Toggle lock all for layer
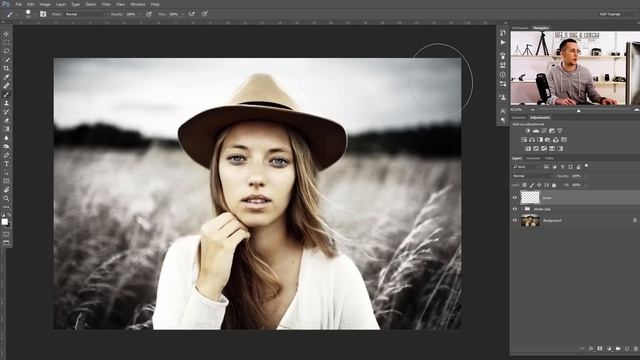640x360 pixels. point(554,185)
